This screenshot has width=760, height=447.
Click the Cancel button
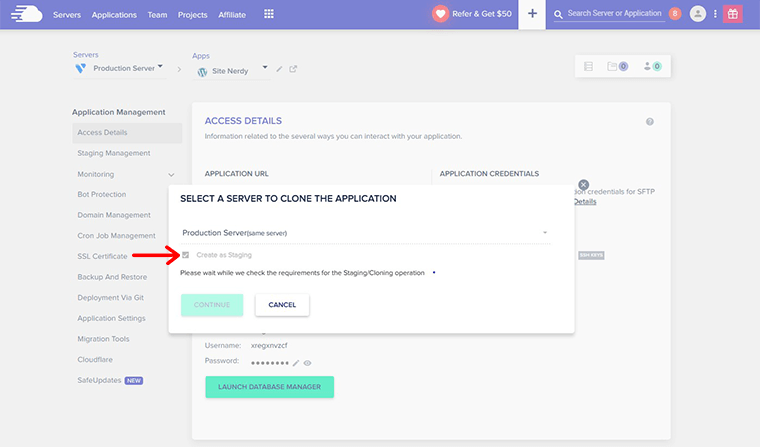pos(282,305)
